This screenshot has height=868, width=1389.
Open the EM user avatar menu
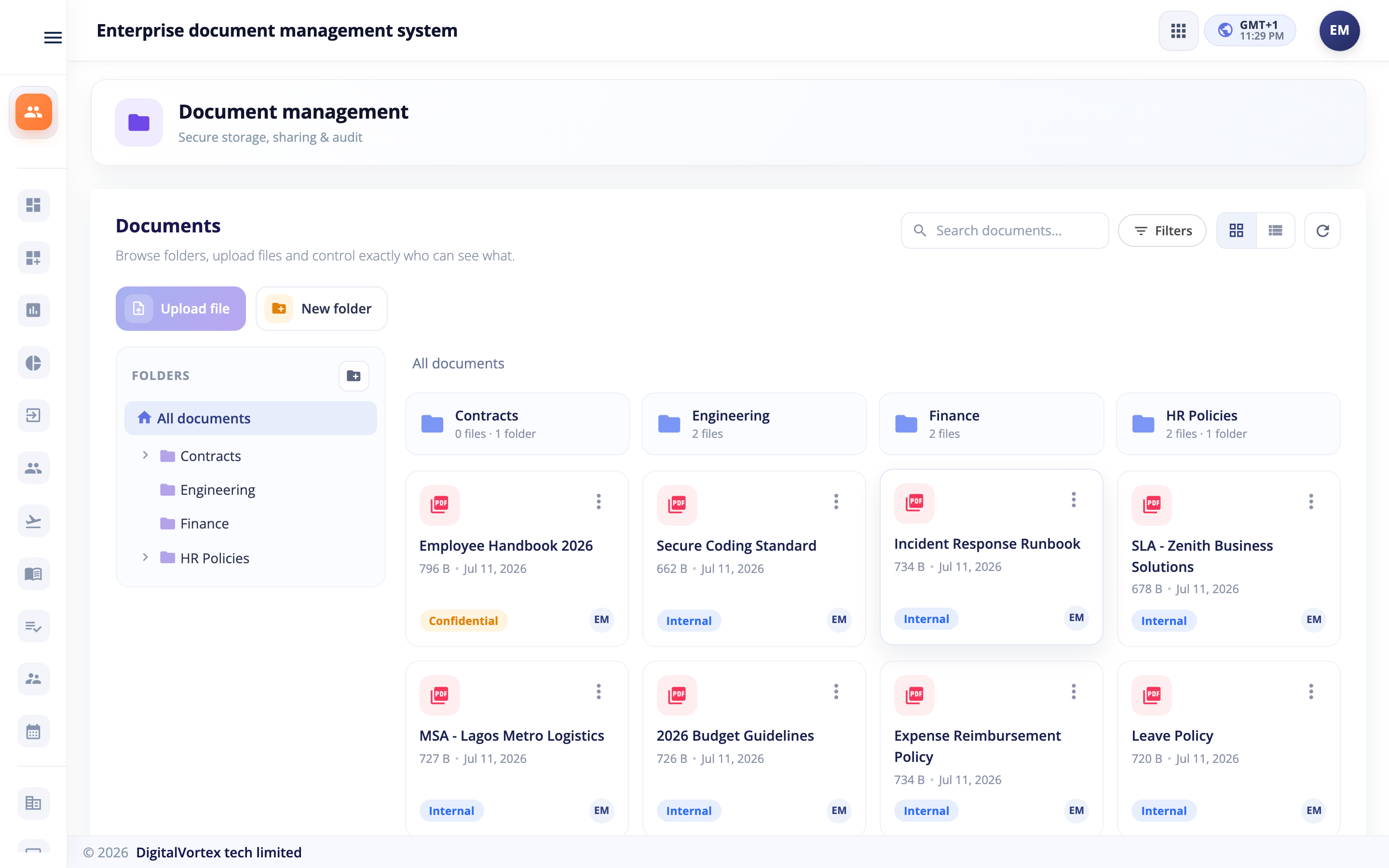1339,30
